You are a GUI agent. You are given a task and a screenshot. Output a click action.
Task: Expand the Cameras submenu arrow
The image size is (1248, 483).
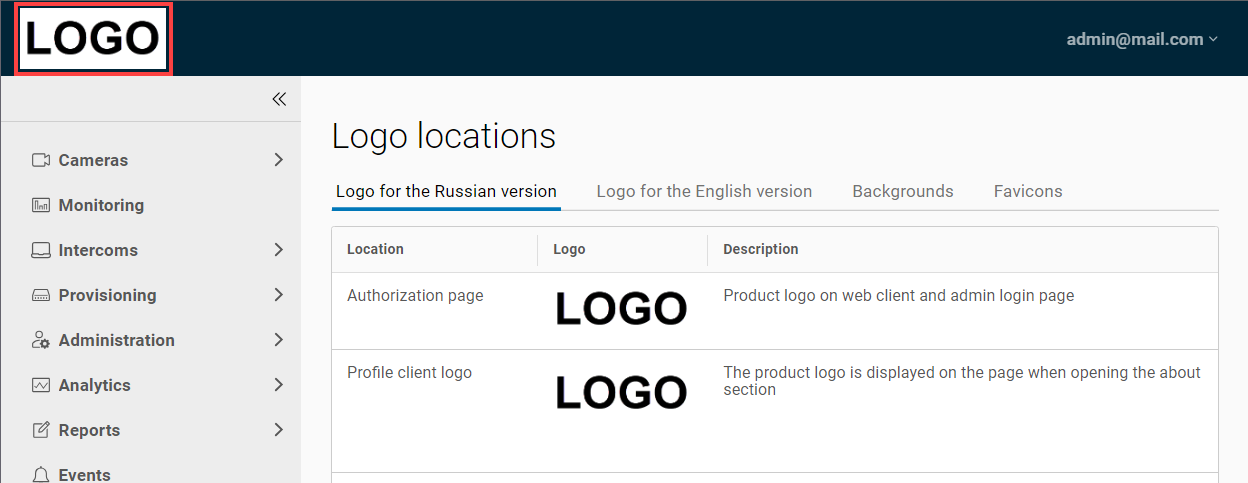279,160
